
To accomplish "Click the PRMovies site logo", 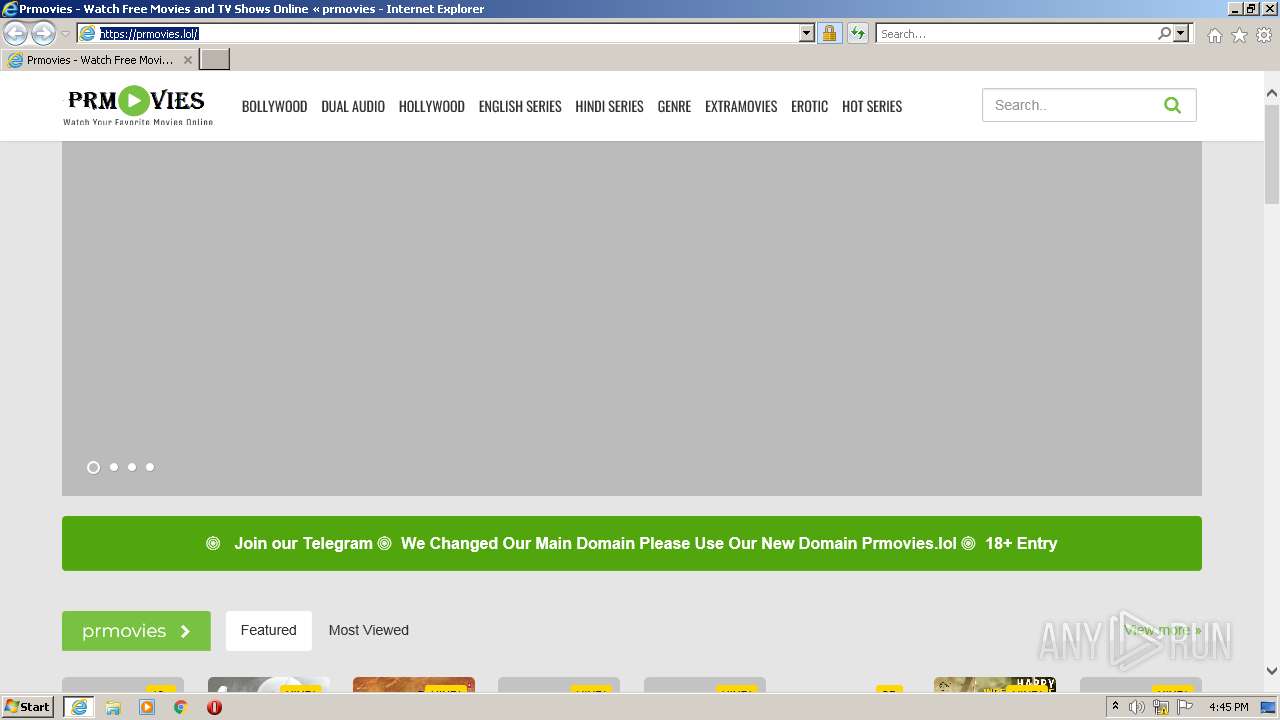I will pos(137,105).
